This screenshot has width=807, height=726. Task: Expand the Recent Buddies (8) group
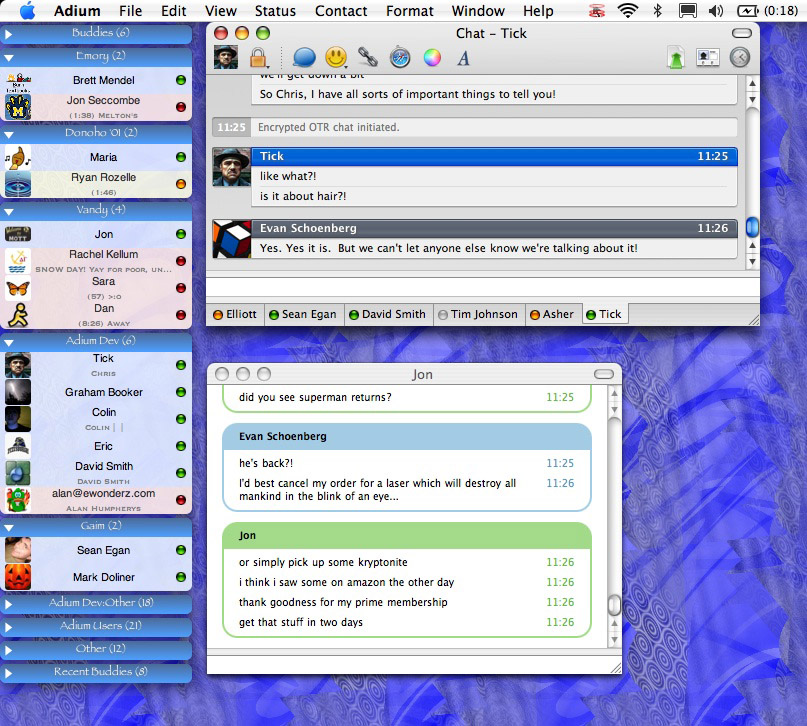pos(95,672)
